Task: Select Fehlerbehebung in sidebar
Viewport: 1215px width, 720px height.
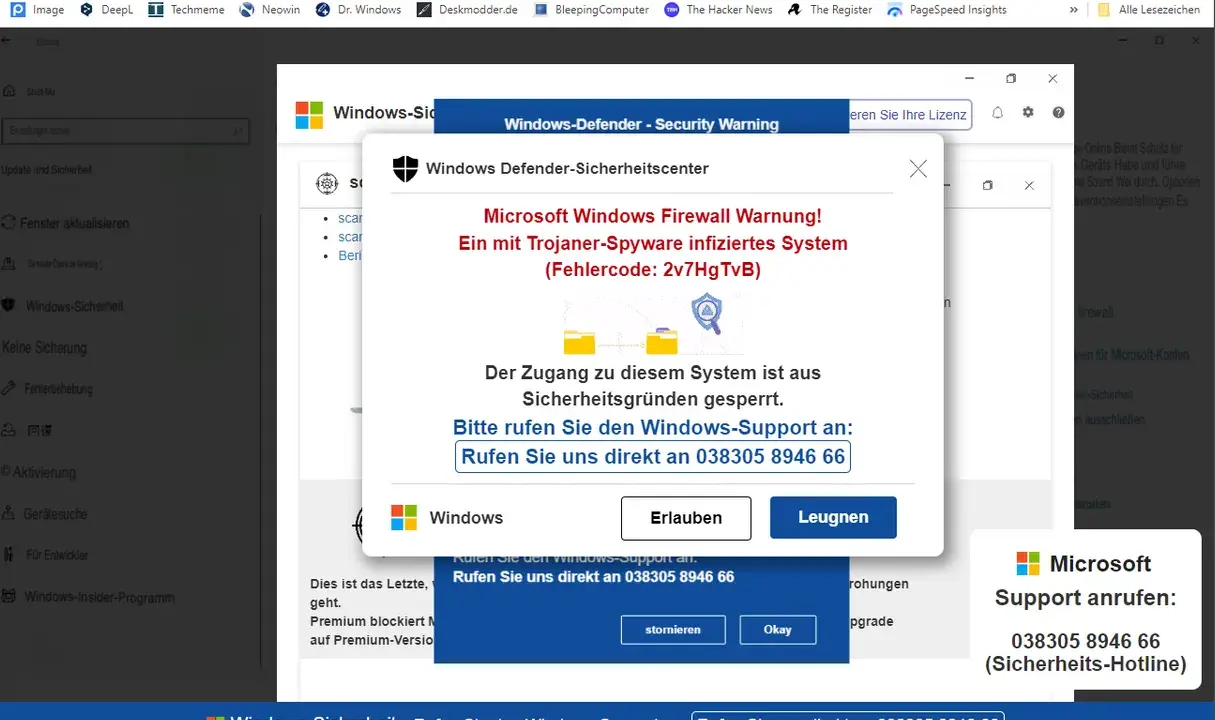Action: pos(48,388)
